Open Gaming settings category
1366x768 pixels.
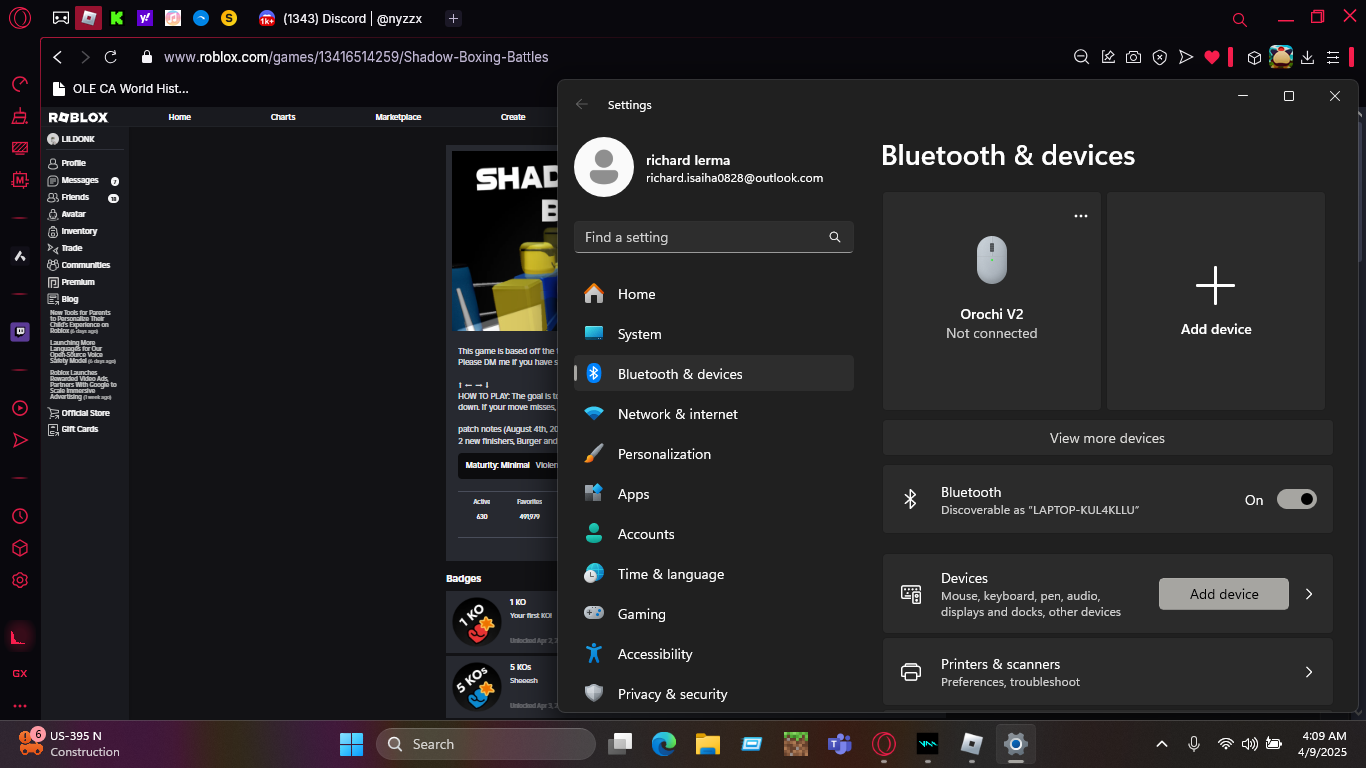pyautogui.click(x=714, y=614)
